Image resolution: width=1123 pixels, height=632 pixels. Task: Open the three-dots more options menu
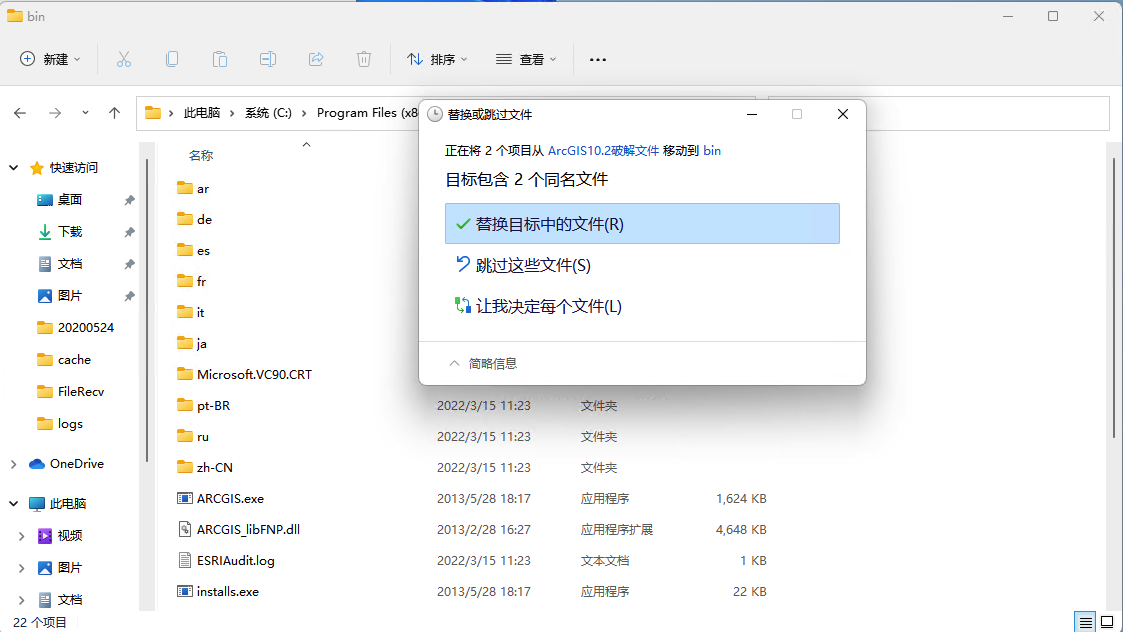(597, 59)
